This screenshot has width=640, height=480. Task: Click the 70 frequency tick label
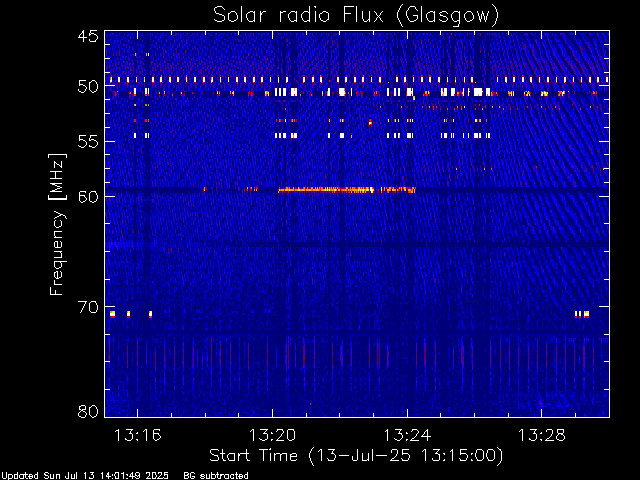(88, 307)
